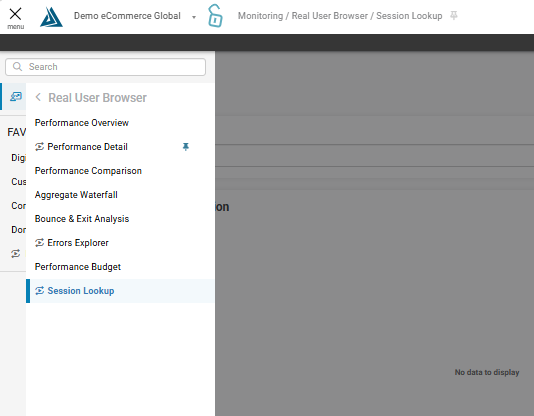The height and width of the screenshot is (416, 534).
Task: Open Performance Budget
Action: pos(78,267)
